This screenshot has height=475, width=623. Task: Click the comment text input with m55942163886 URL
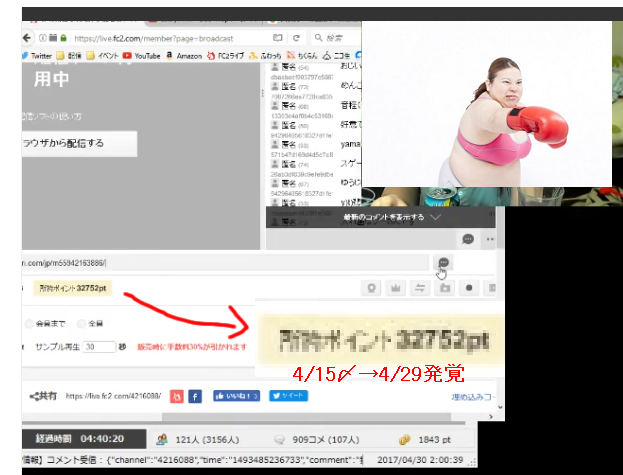(225, 263)
